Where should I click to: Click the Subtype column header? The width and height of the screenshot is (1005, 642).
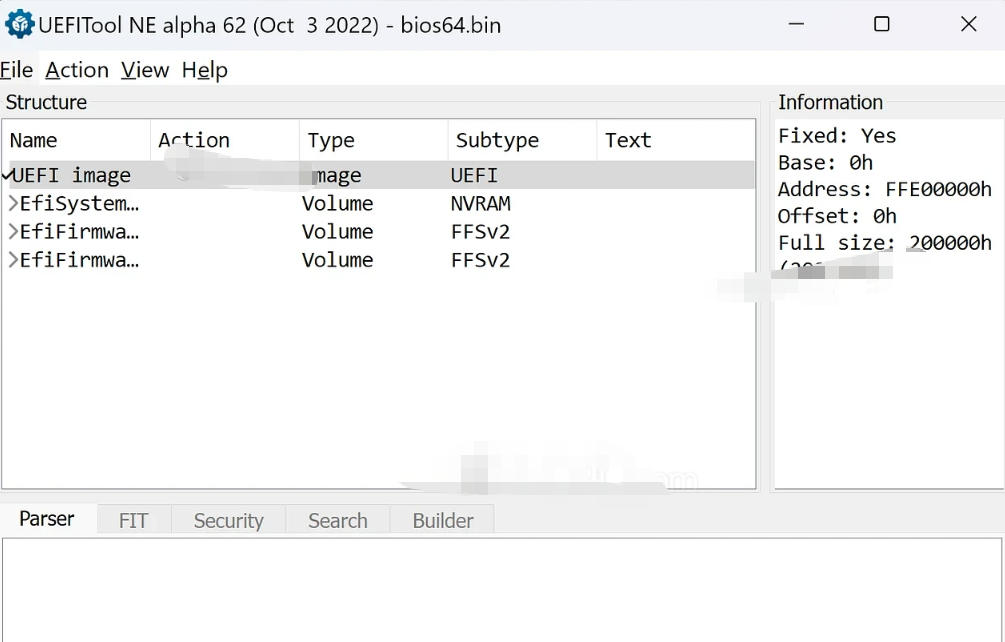[522, 140]
